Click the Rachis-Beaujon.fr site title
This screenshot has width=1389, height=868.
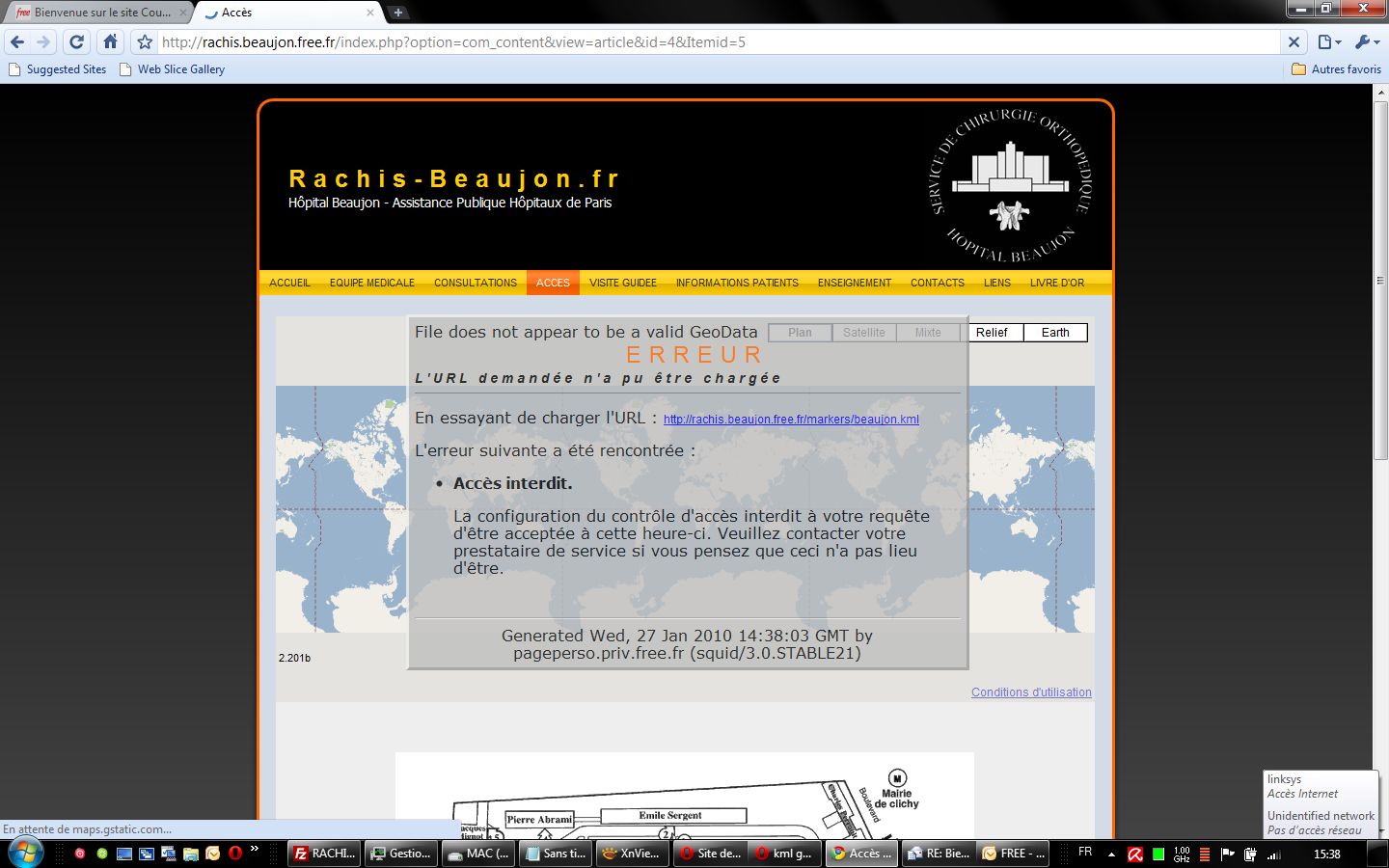pos(453,179)
